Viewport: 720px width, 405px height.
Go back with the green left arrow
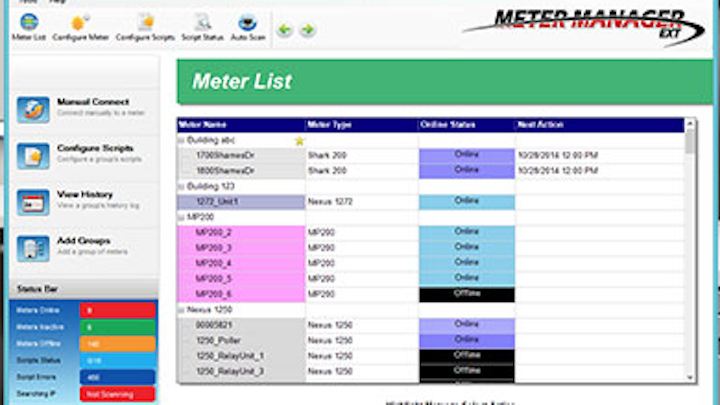[285, 30]
